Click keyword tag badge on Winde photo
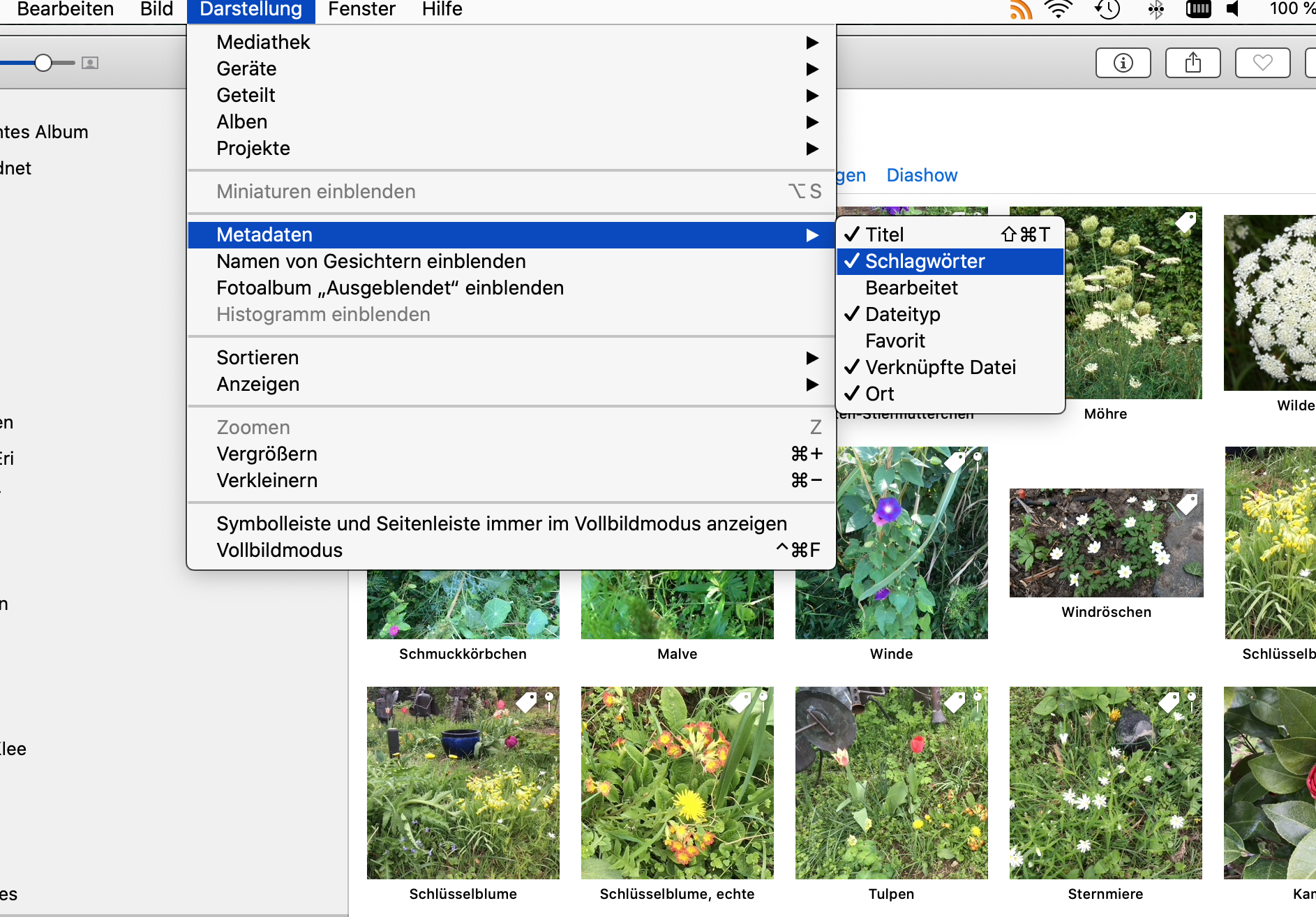This screenshot has height=917, width=1316. [x=955, y=461]
